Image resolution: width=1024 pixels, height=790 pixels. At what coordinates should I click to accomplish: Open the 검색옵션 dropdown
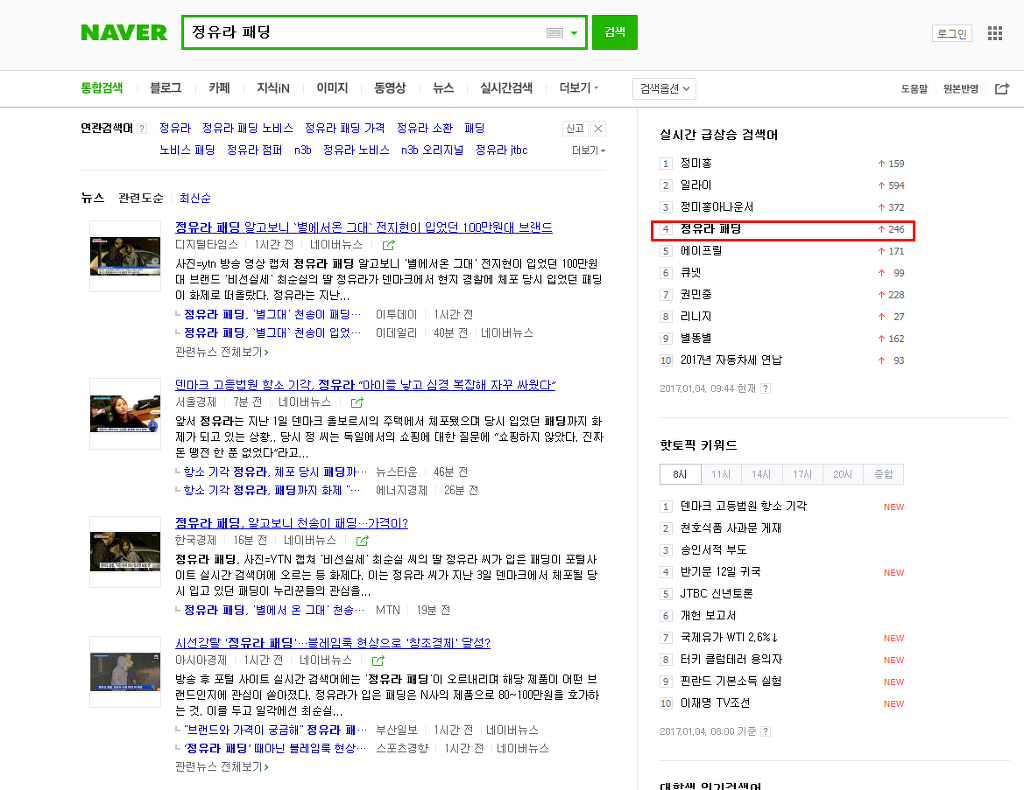(664, 89)
